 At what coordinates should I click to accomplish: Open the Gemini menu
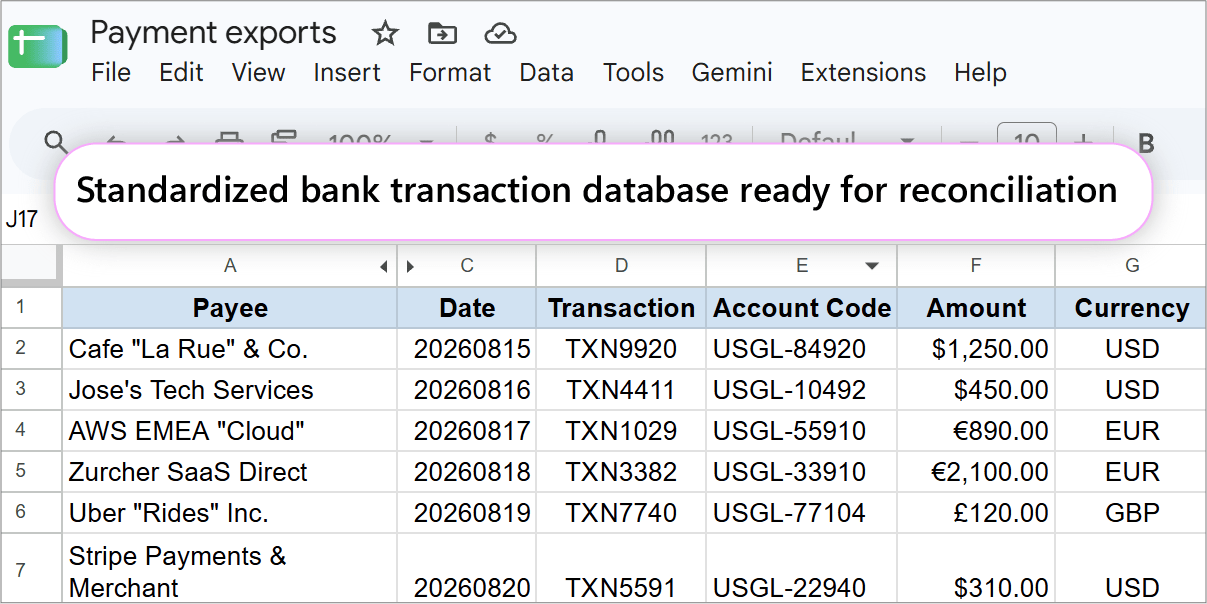732,73
